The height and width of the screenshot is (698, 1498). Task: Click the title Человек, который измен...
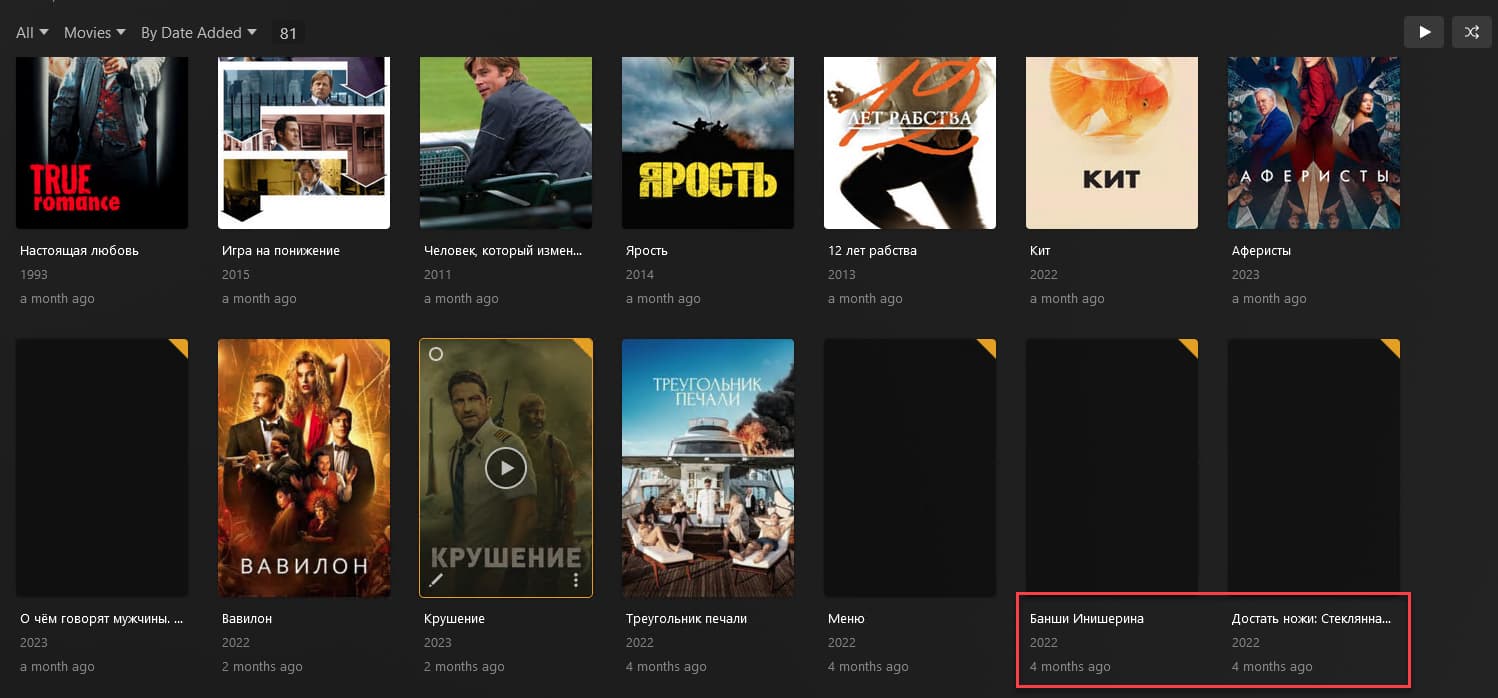[x=503, y=251]
